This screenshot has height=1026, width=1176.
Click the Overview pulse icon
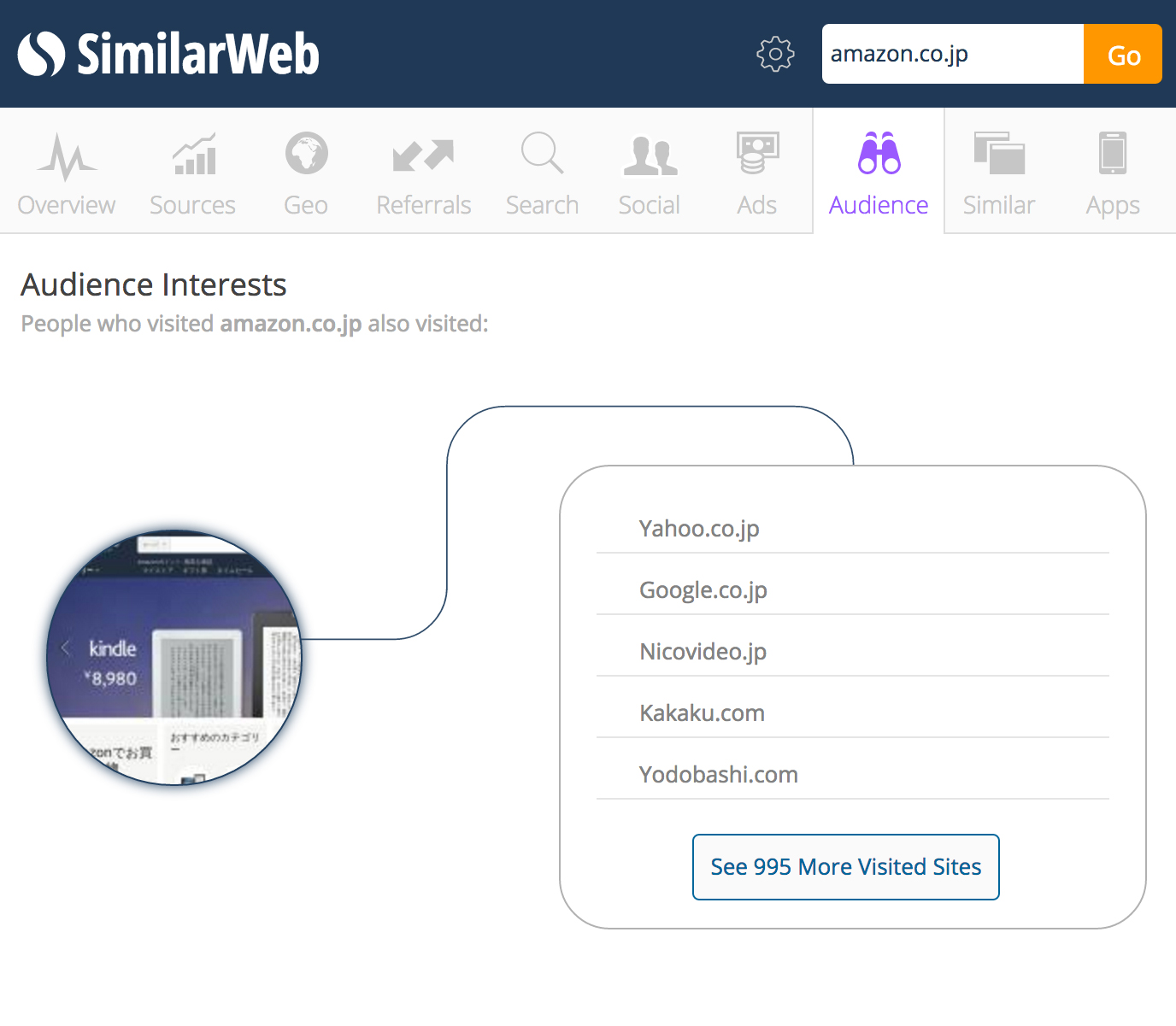pos(67,156)
